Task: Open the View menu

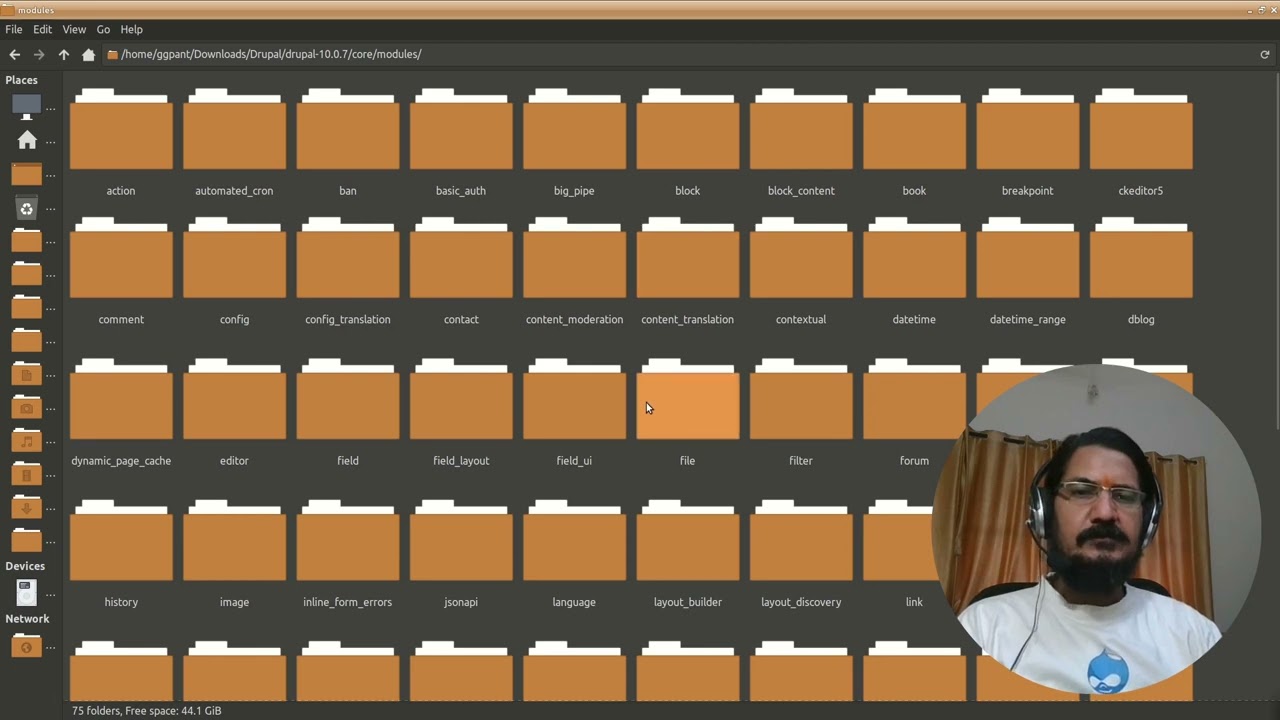Action: [74, 30]
